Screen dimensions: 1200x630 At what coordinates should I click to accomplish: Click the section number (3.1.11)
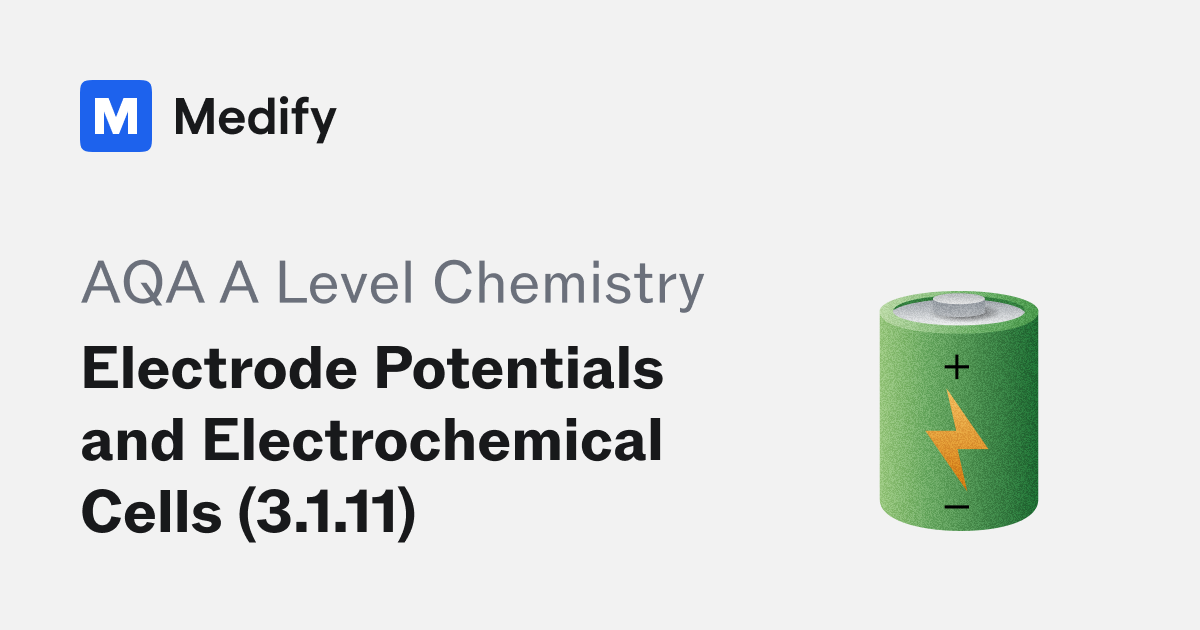[325, 516]
